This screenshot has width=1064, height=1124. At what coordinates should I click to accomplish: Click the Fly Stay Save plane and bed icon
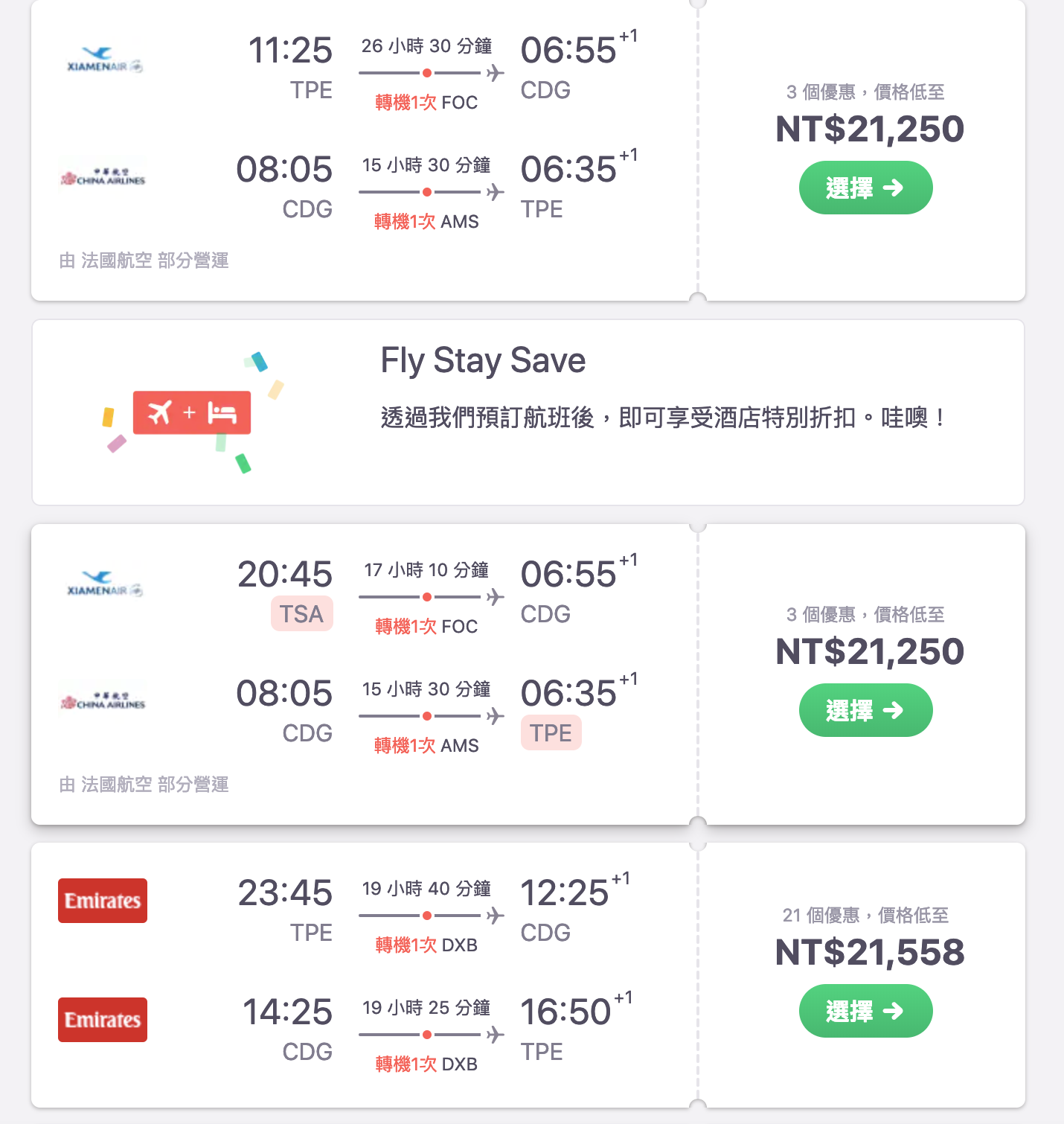coord(192,412)
